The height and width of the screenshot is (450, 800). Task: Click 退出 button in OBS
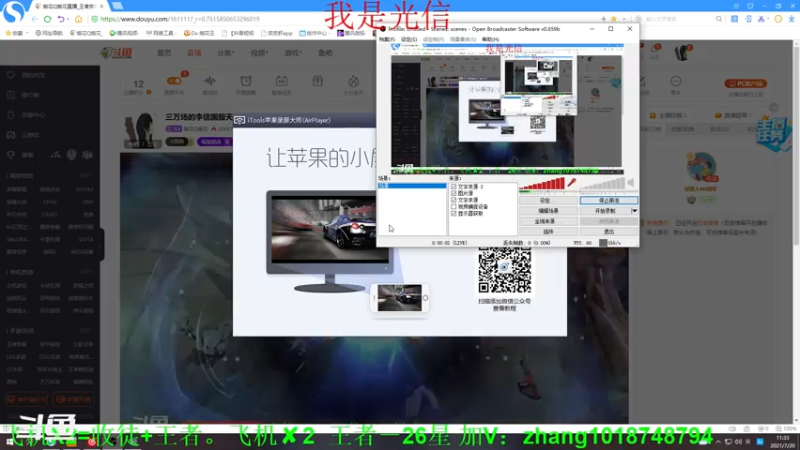pos(609,232)
